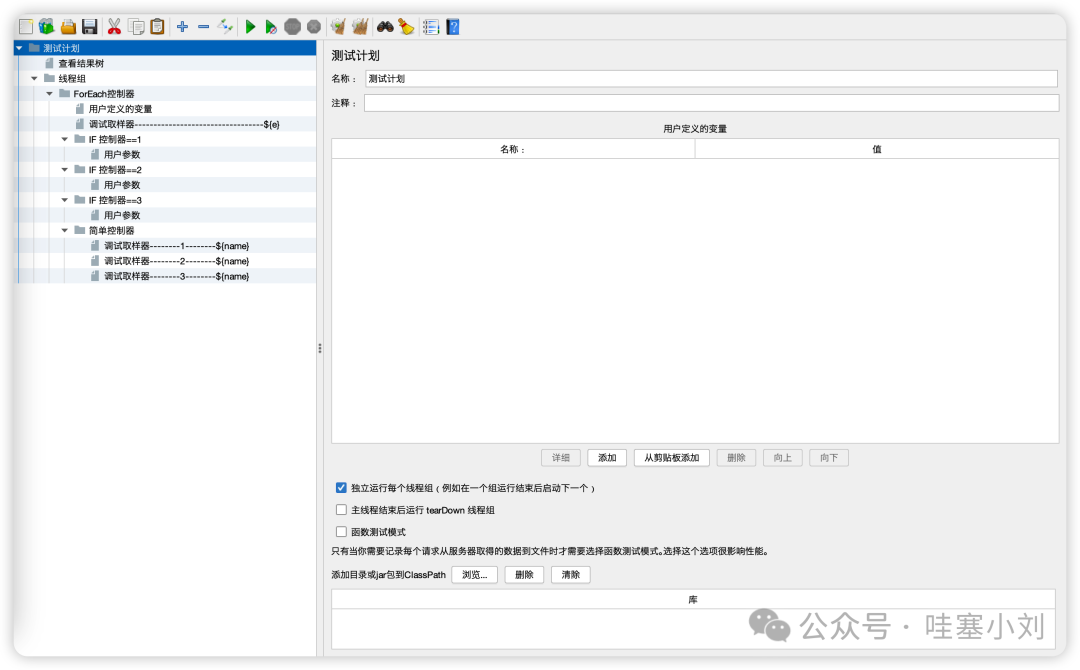Click the 名称 column header in variables table
The height and width of the screenshot is (670, 1080).
tap(513, 149)
